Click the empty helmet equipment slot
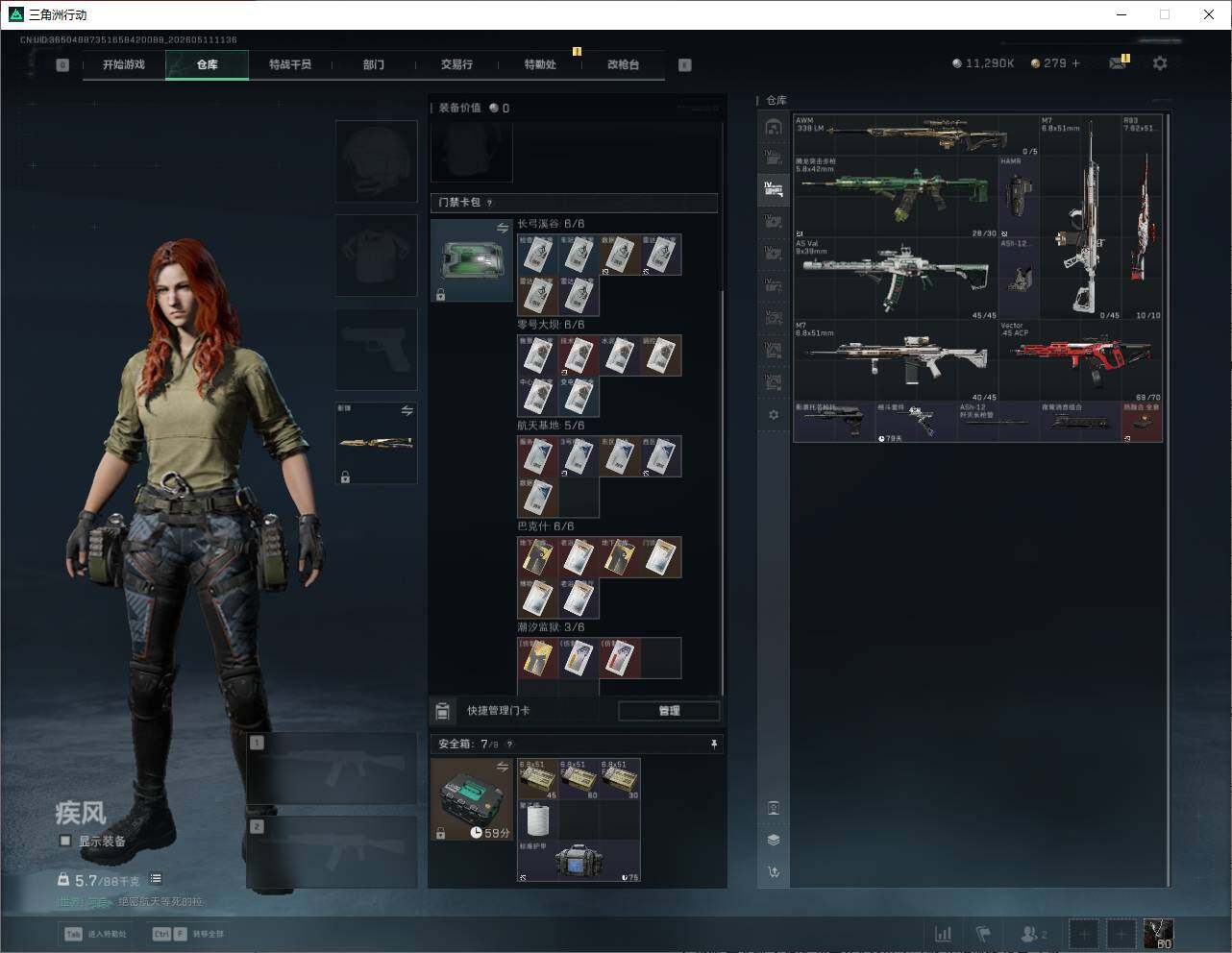Viewport: 1232px width, 953px height. (376, 160)
